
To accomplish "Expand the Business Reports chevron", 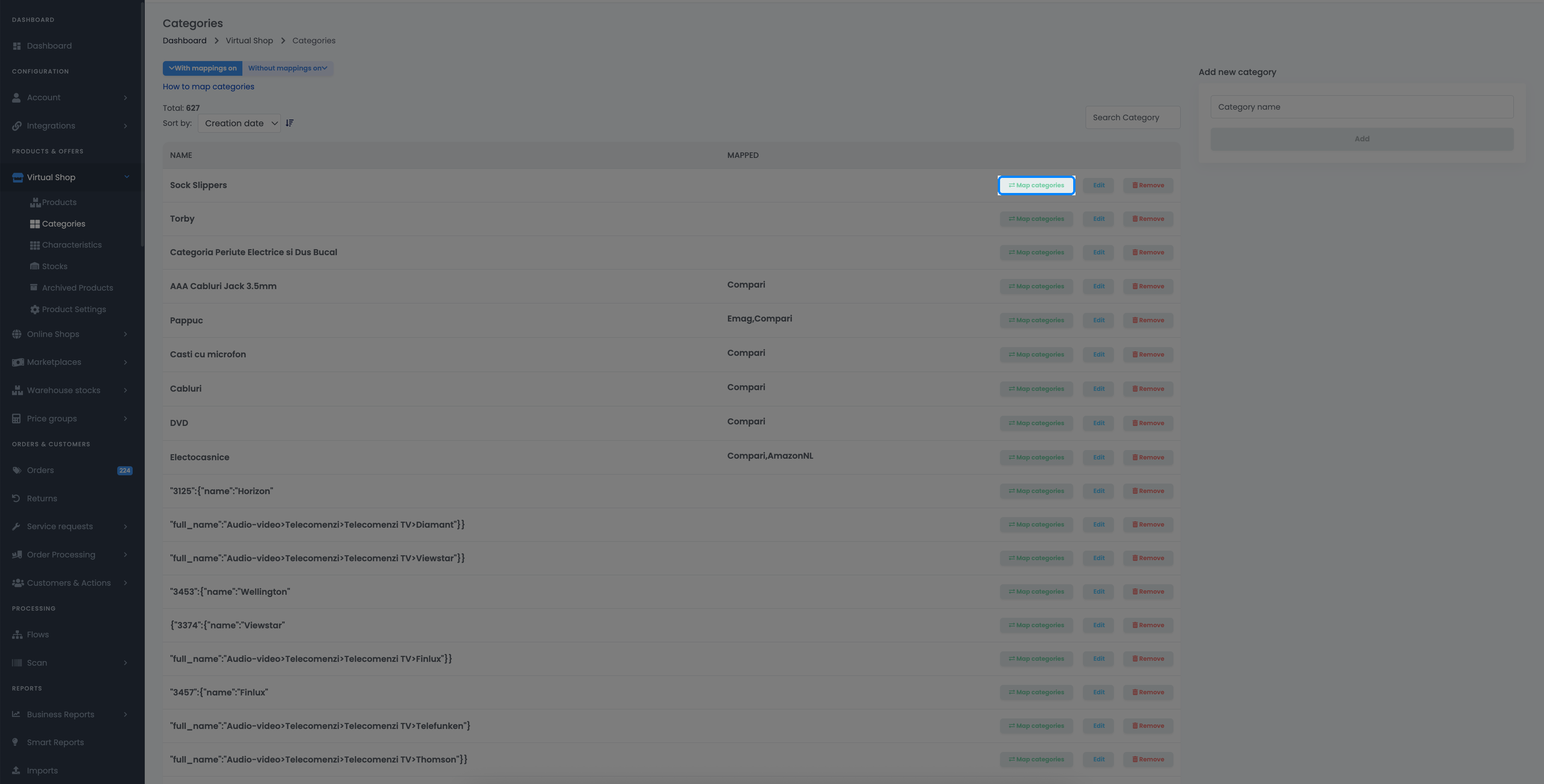I will pos(125,715).
